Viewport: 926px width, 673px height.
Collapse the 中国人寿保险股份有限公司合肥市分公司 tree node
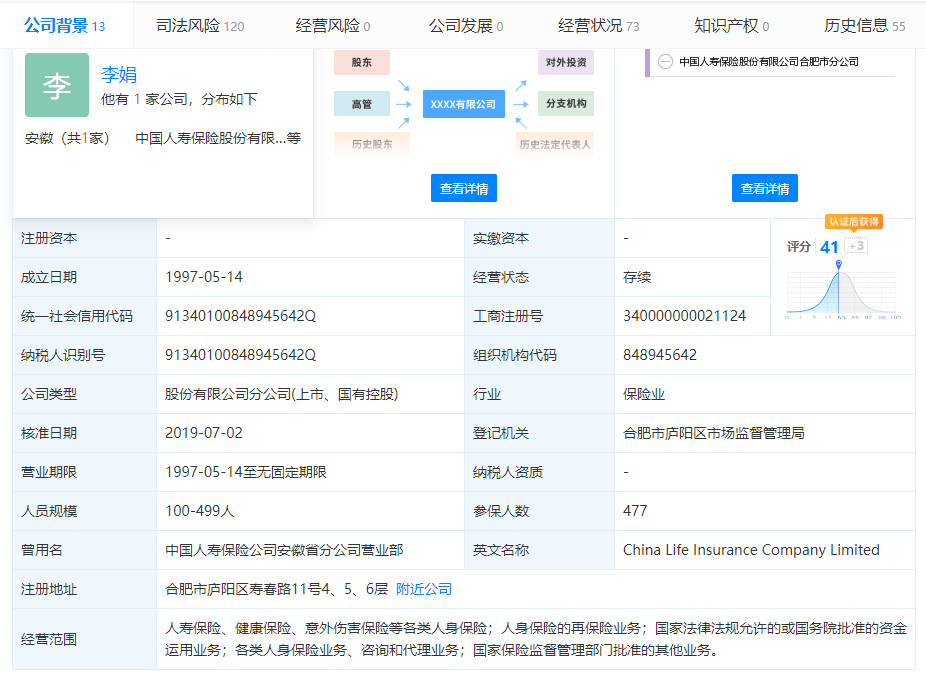(665, 61)
